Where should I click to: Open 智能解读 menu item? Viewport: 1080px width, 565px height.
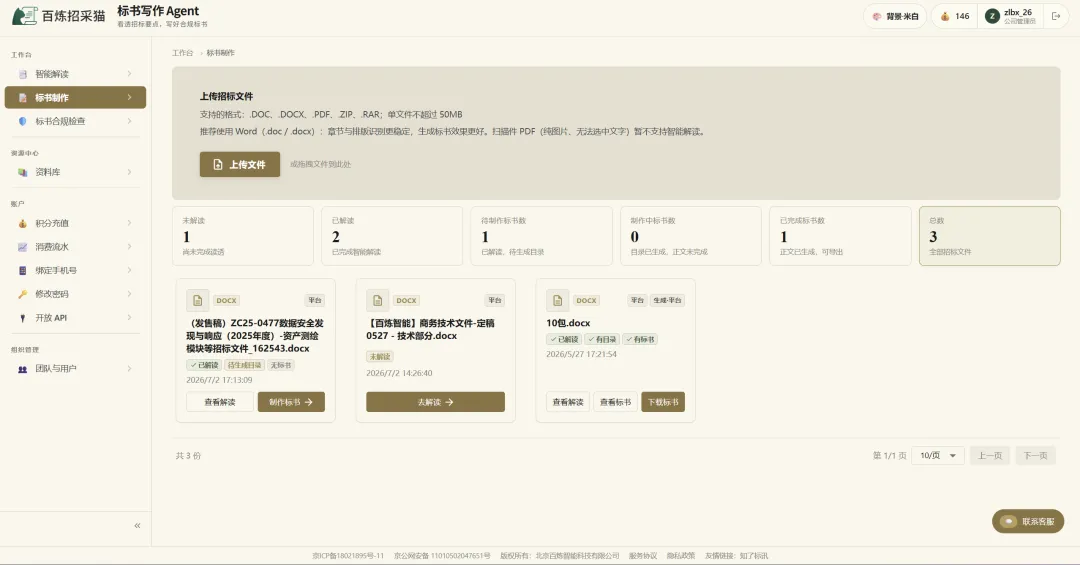(75, 74)
